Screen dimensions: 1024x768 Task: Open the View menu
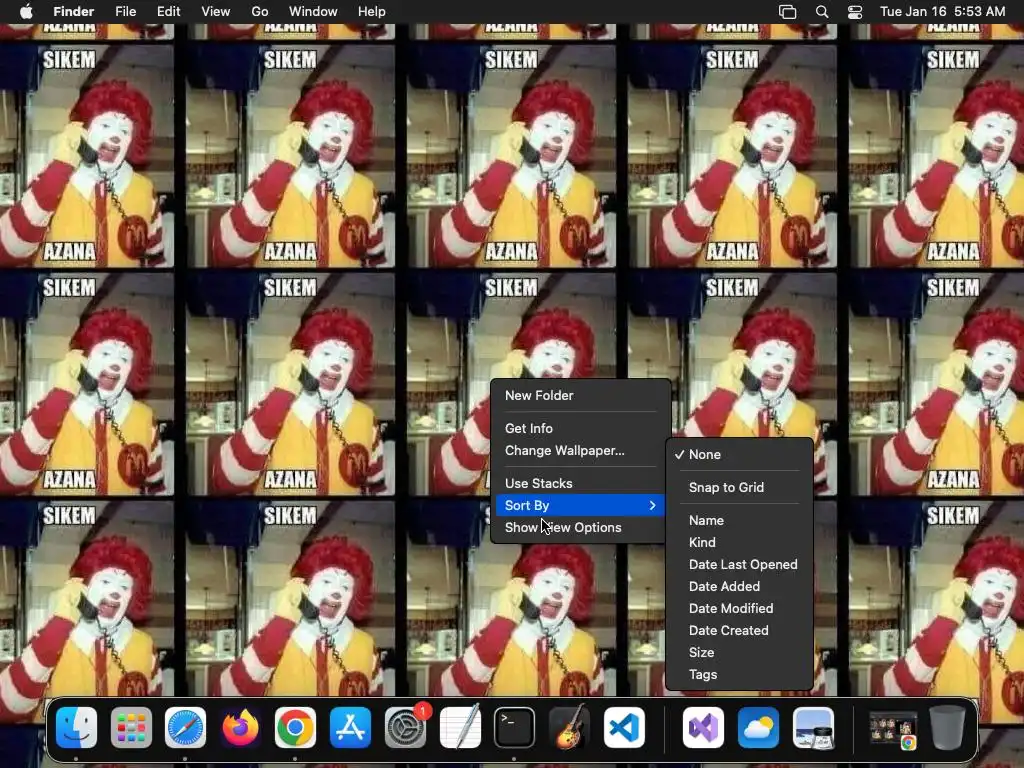(x=216, y=12)
